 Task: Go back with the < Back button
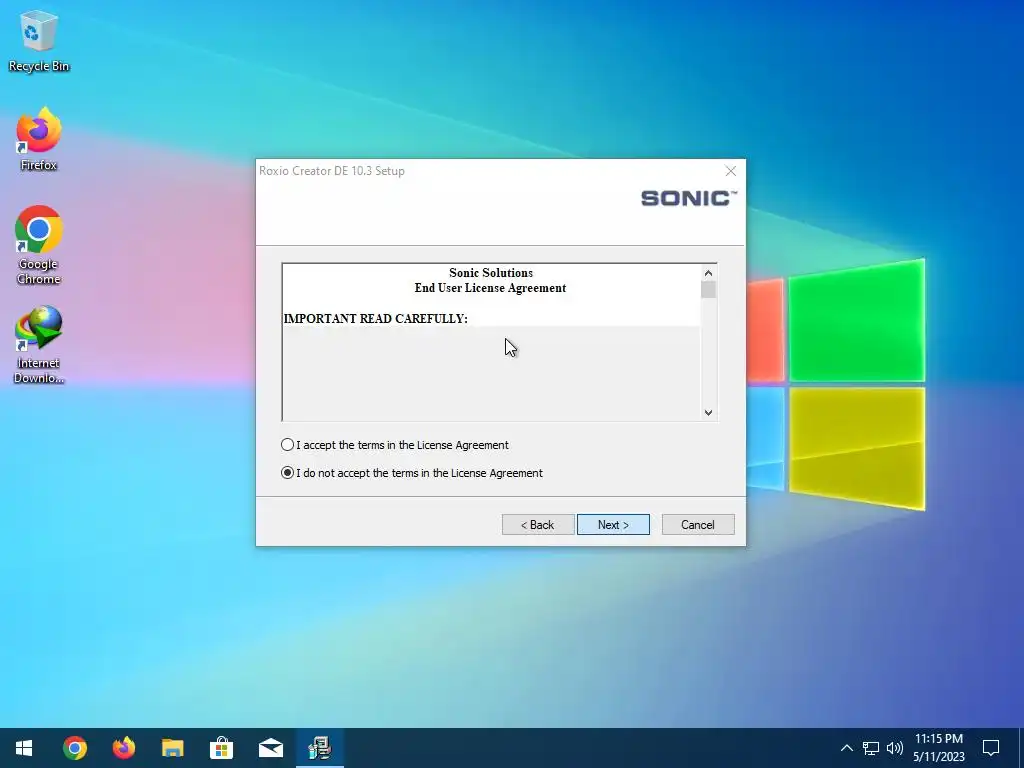click(x=538, y=524)
